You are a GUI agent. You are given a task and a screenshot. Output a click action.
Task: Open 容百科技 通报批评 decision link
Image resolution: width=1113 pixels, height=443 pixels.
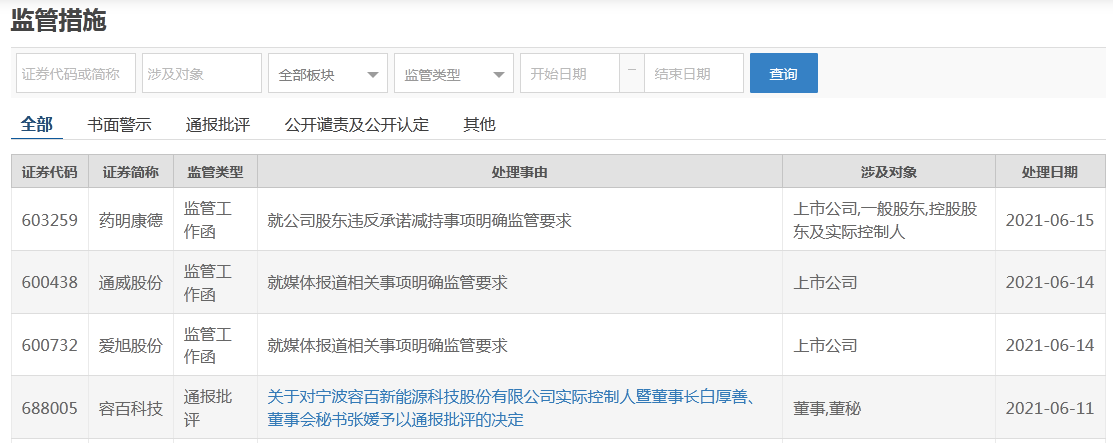pyautogui.click(x=510, y=408)
